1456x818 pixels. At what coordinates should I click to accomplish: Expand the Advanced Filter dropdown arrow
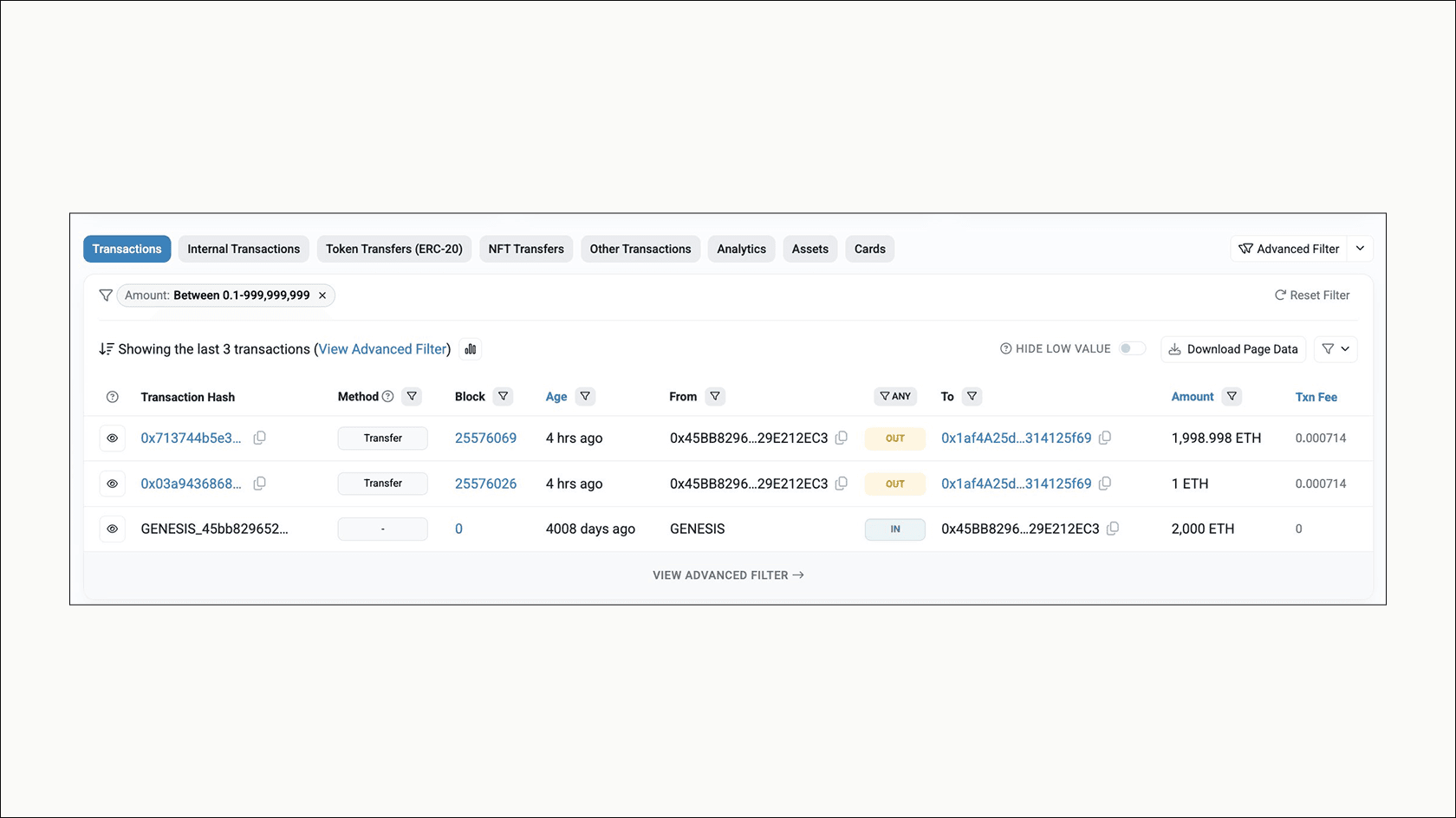pos(1361,249)
